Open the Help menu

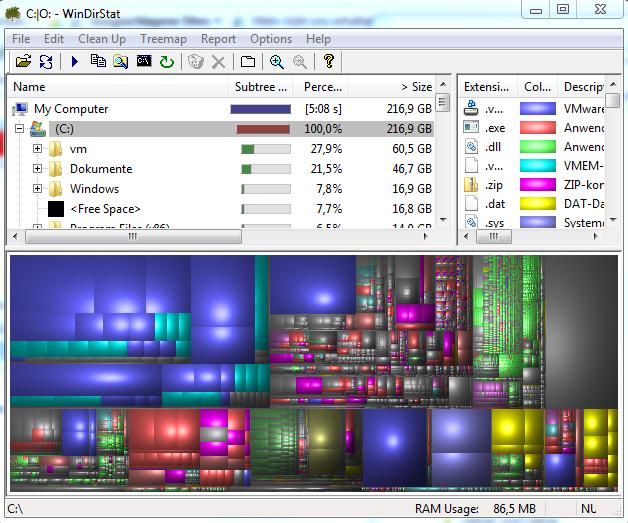[318, 39]
